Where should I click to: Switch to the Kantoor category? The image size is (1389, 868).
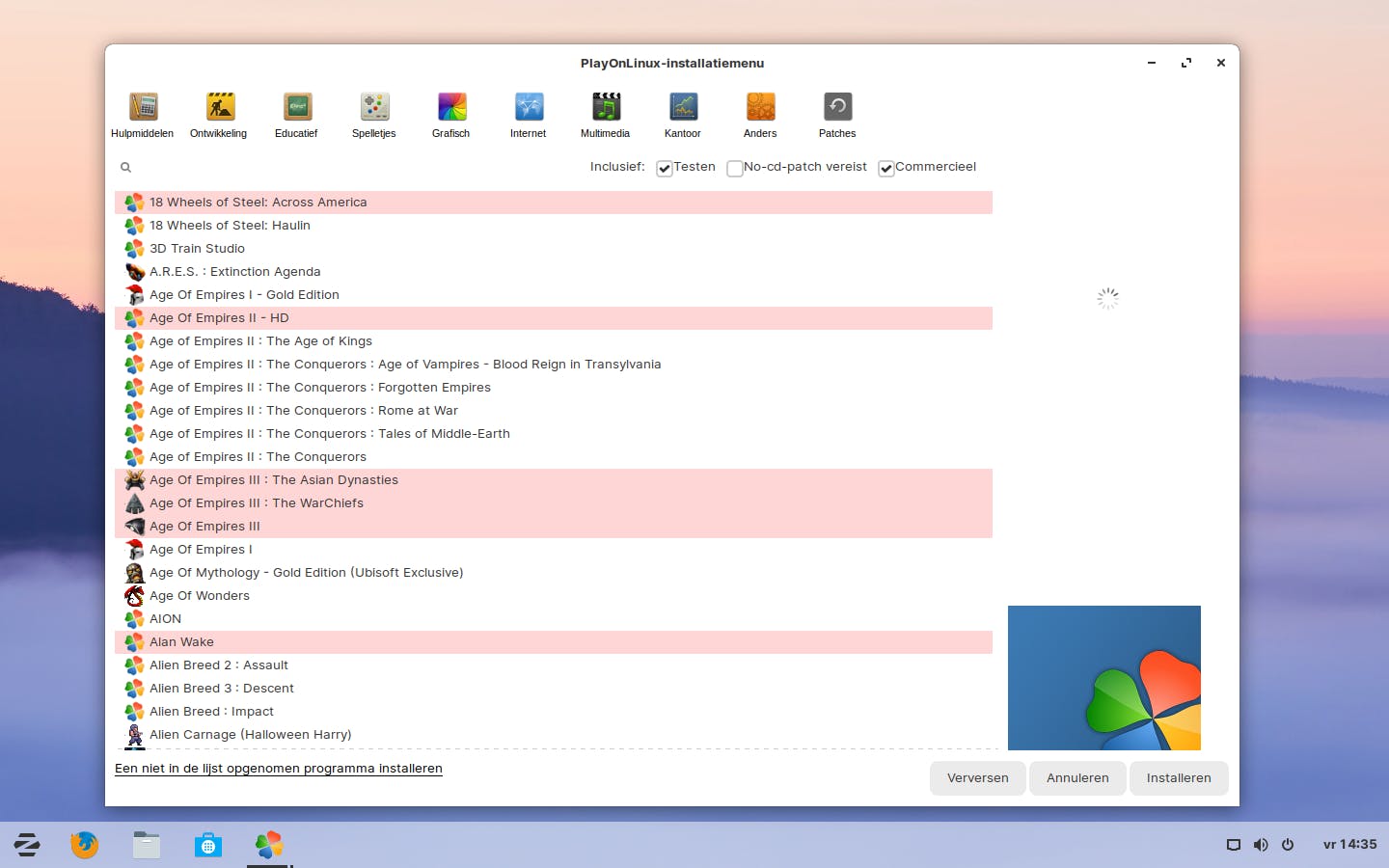click(683, 114)
